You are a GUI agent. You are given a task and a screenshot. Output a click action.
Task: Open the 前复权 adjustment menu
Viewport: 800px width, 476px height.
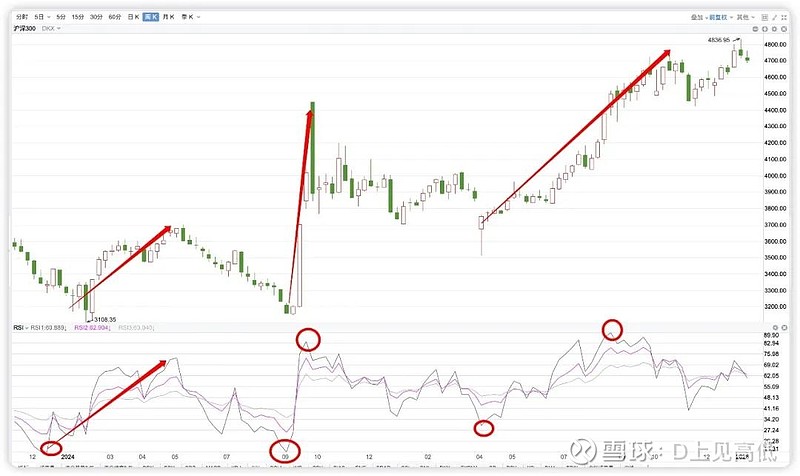[x=719, y=17]
